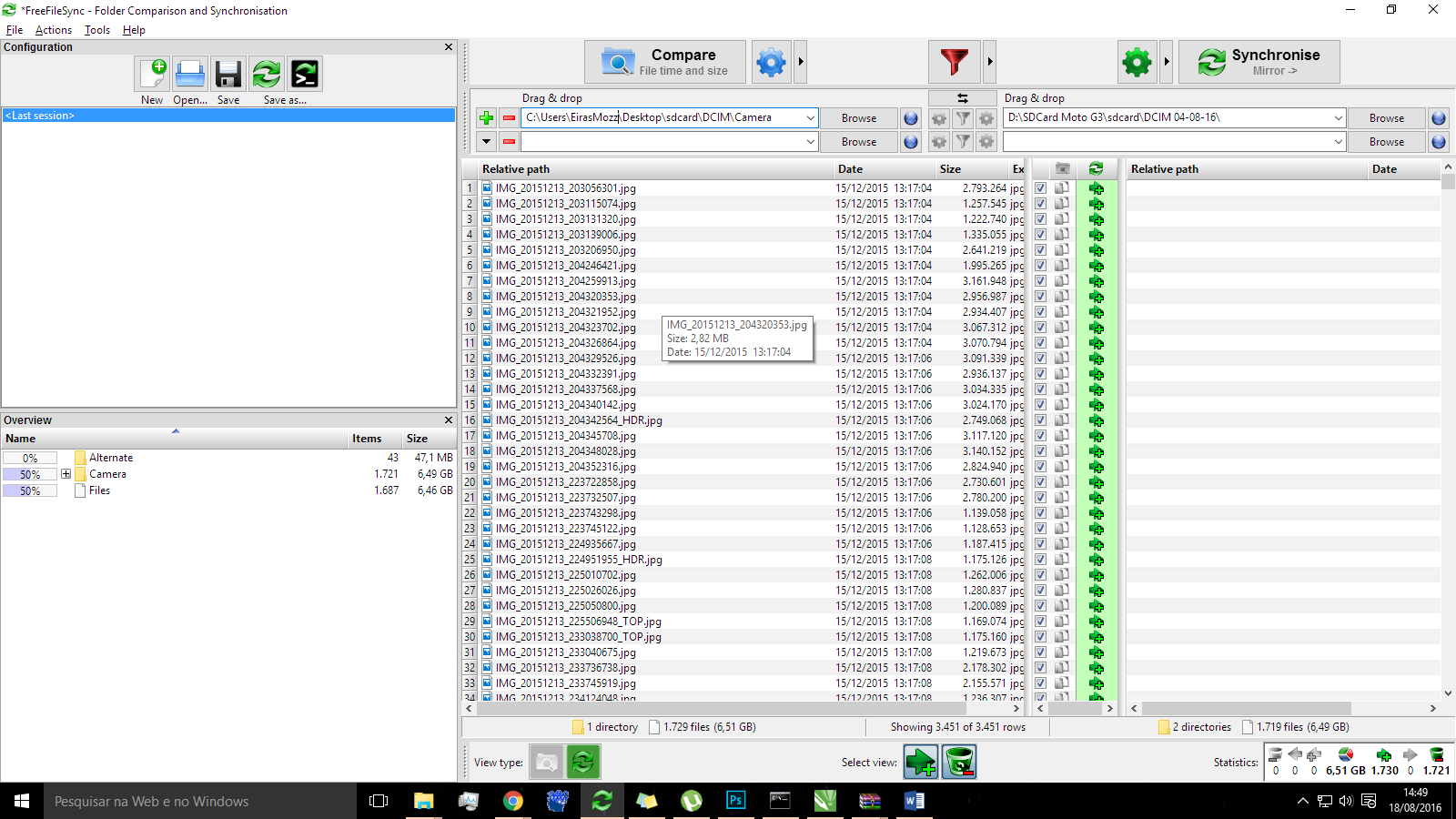The image size is (1456, 819).
Task: Browse for the second right folder
Action: tap(1387, 141)
